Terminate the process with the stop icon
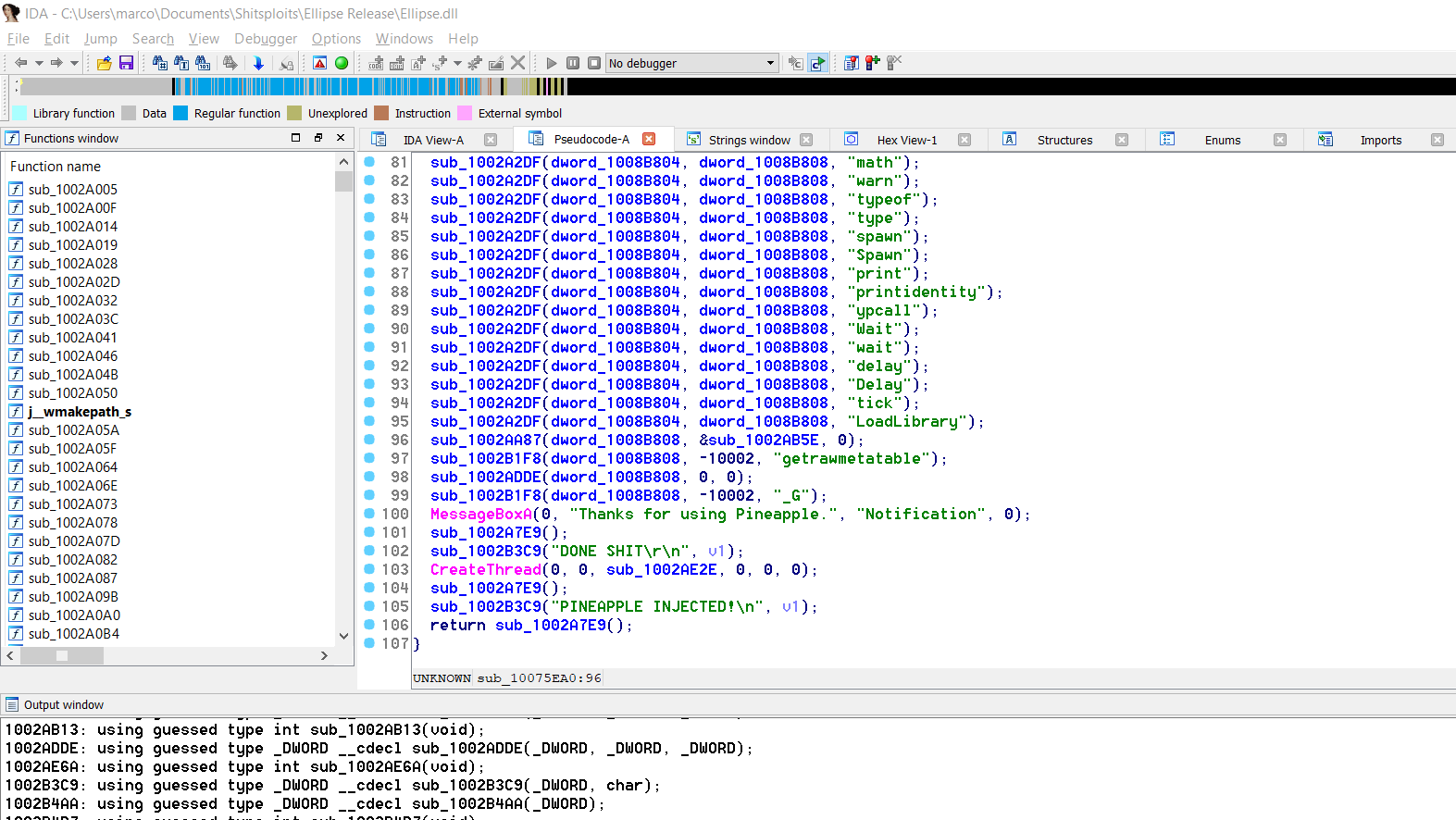Viewport: 1456px width, 820px height. click(594, 63)
